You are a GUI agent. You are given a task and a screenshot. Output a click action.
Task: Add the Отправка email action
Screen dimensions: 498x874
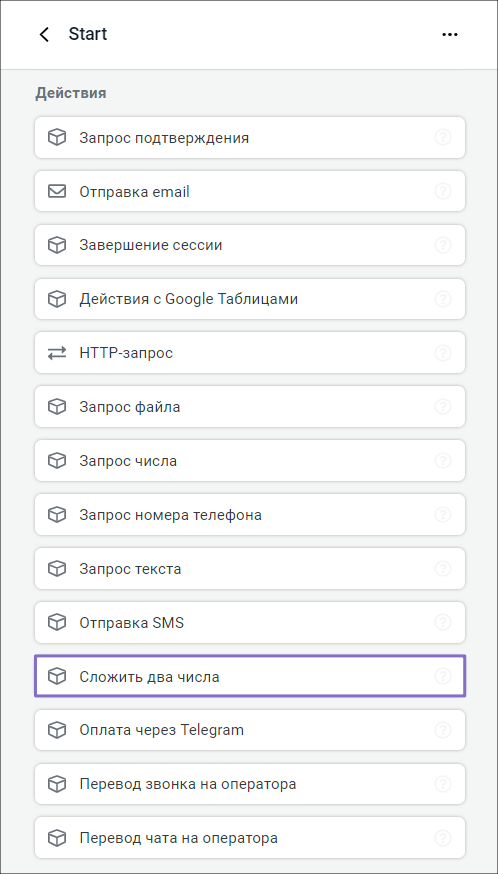click(250, 192)
